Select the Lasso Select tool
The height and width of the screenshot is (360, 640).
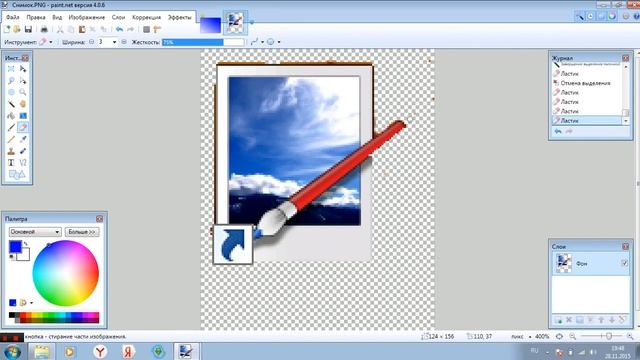(11, 80)
